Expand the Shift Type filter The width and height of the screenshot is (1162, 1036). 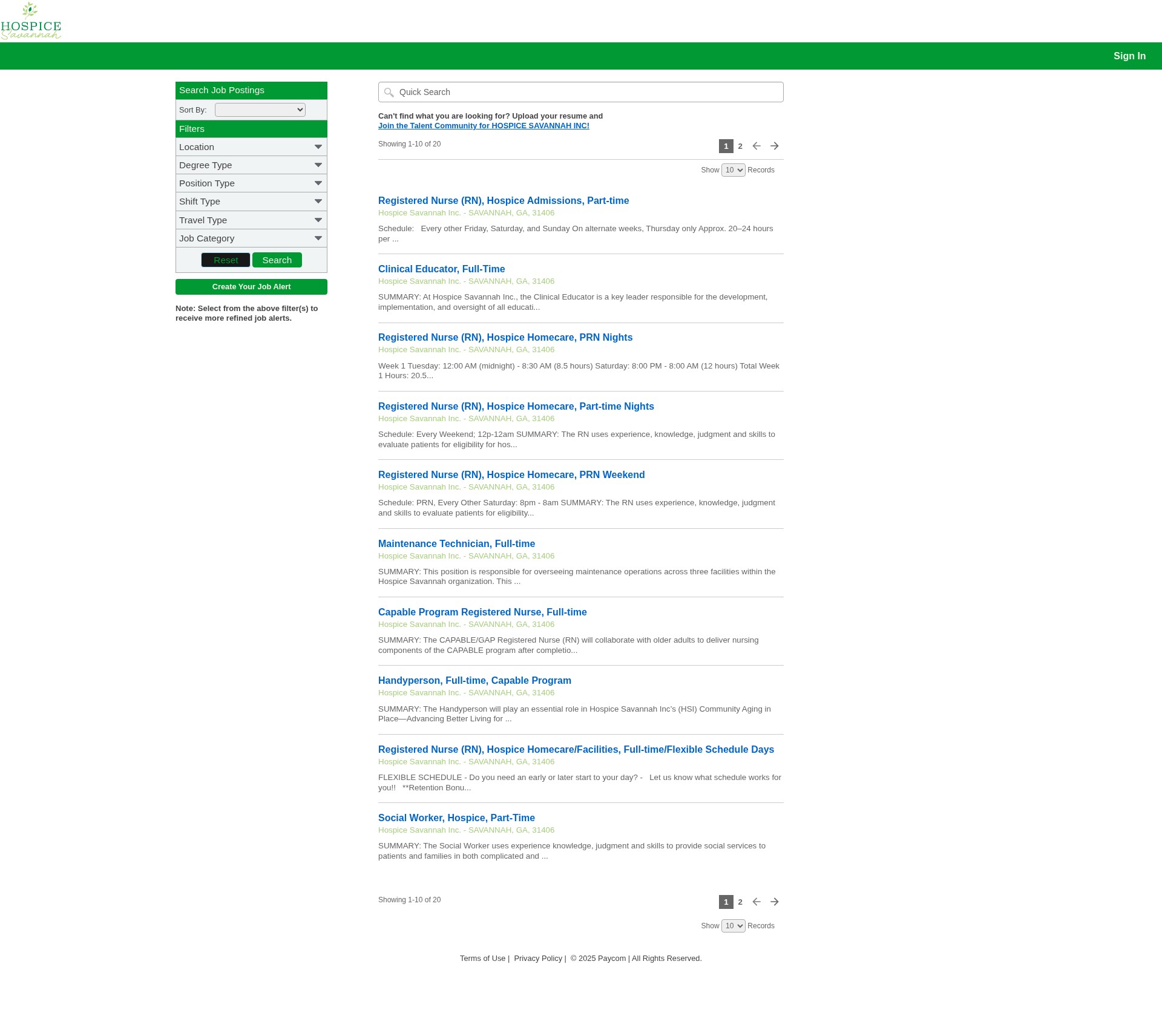click(x=251, y=202)
